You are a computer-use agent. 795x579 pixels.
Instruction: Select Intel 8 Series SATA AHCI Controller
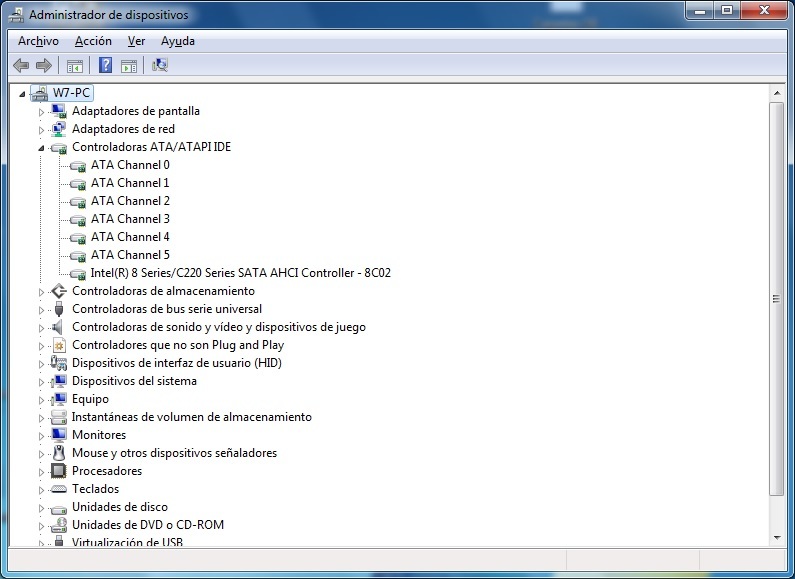click(x=240, y=273)
